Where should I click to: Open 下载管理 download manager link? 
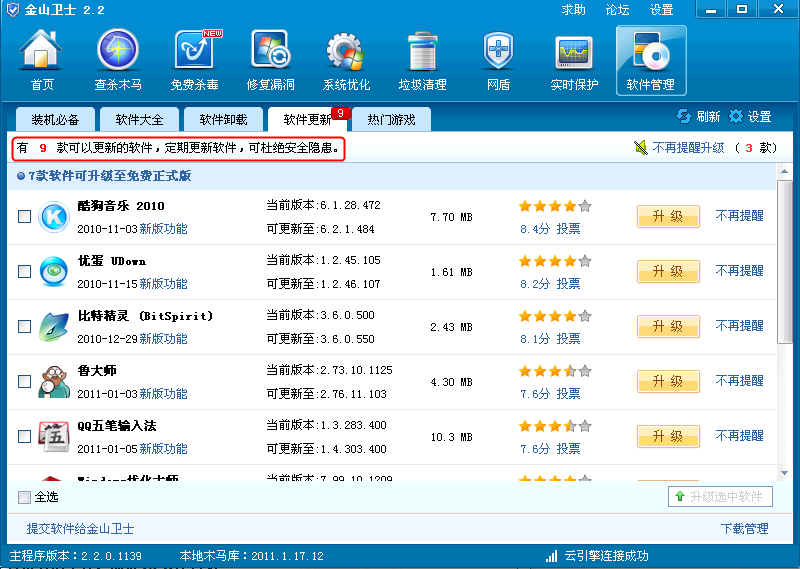744,529
